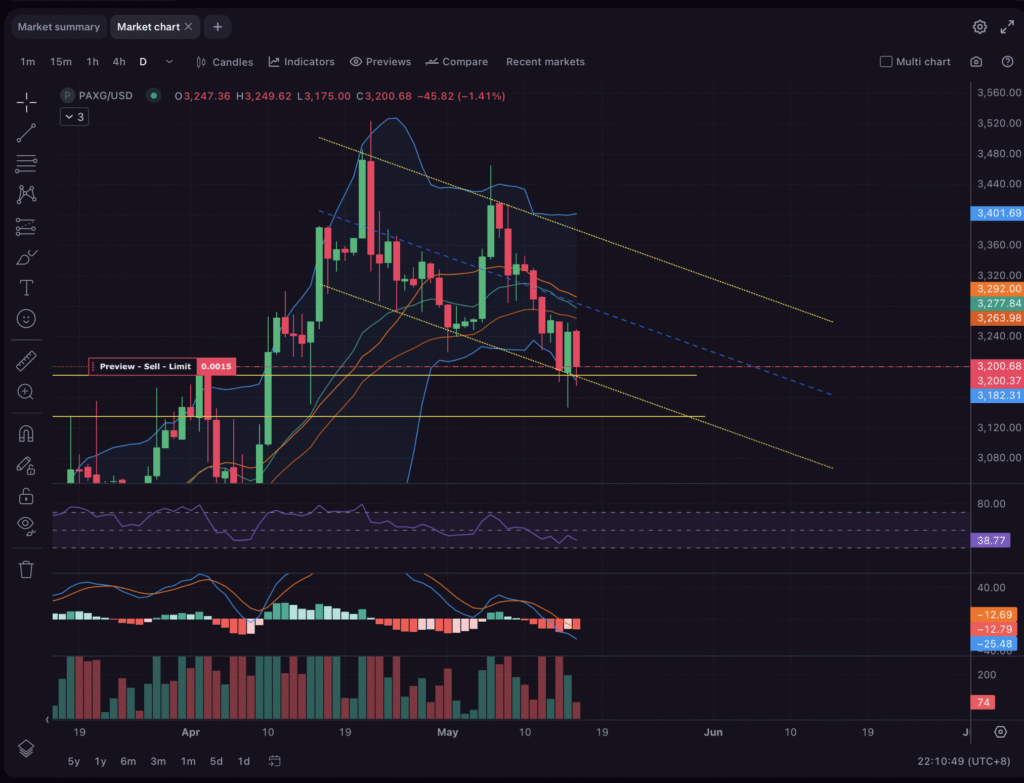Open chart settings gear icon
The height and width of the screenshot is (783, 1024).
pos(980,27)
